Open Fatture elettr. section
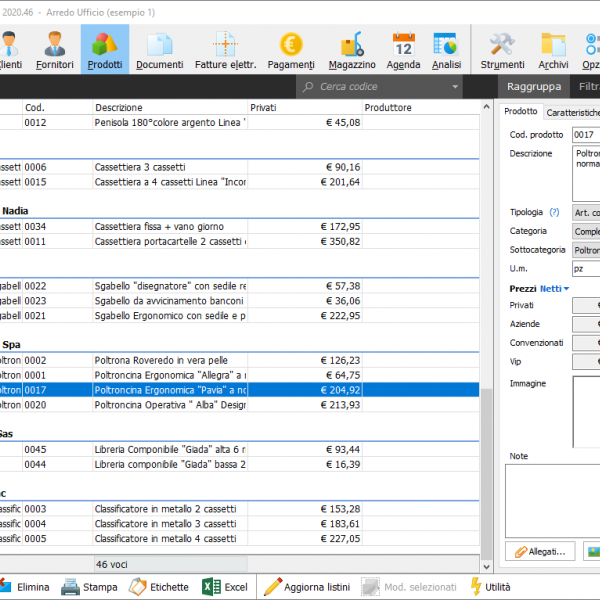 click(x=225, y=50)
